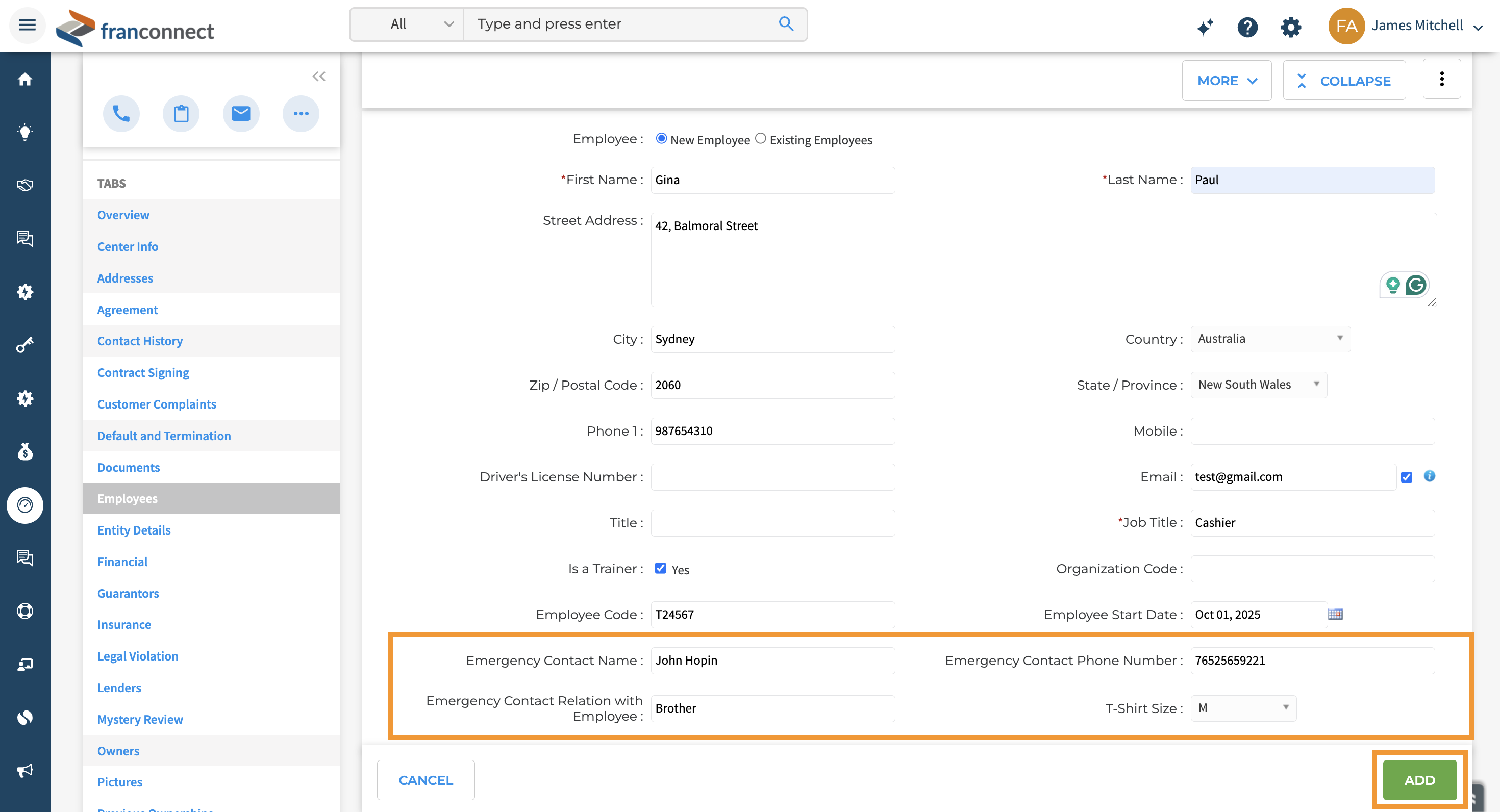Click the phone call icon
This screenshot has height=812, width=1500.
coord(121,114)
